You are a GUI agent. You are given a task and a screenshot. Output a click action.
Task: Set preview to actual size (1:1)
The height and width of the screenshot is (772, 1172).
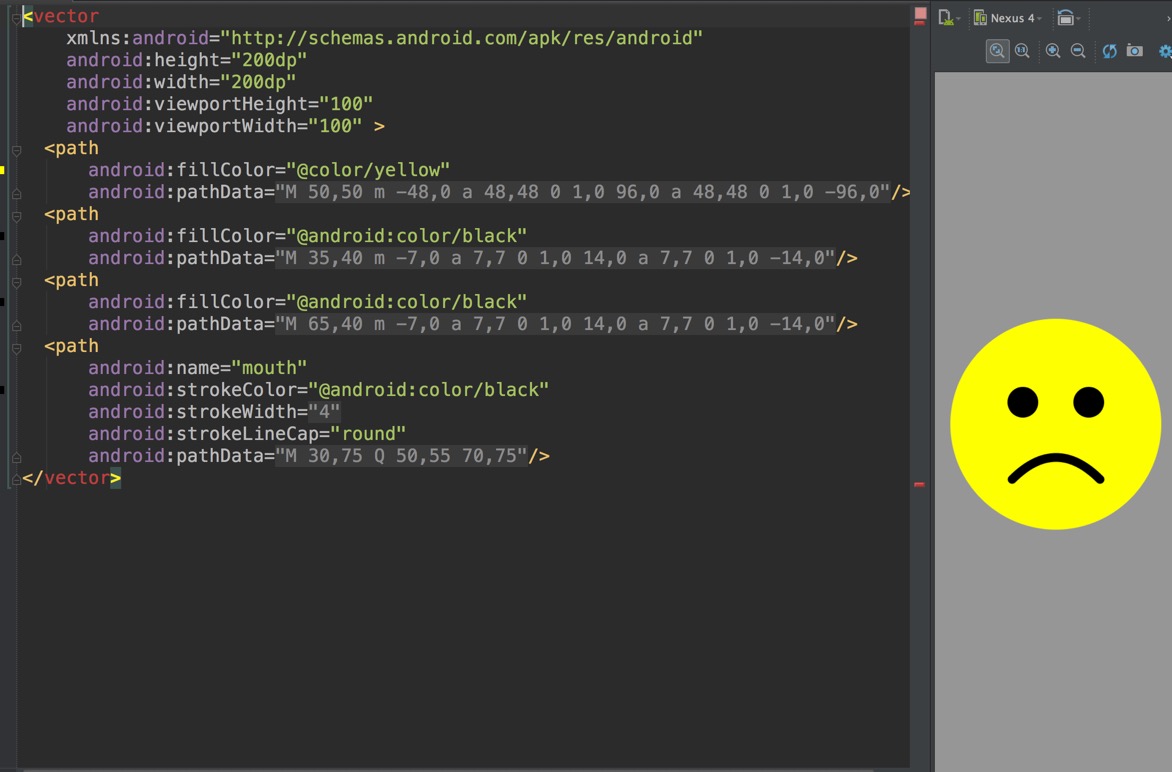click(1023, 51)
